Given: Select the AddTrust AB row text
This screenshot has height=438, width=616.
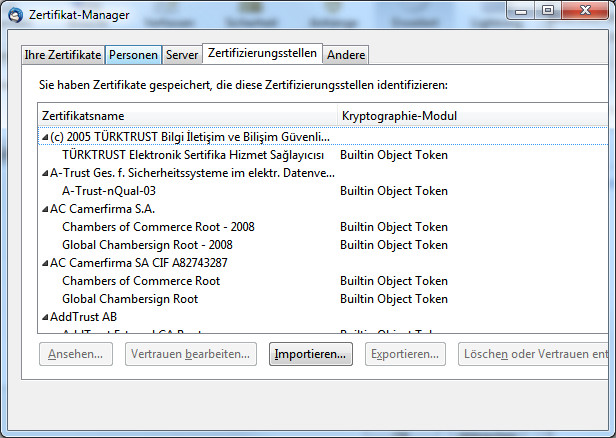Looking at the screenshot, I should (83, 317).
